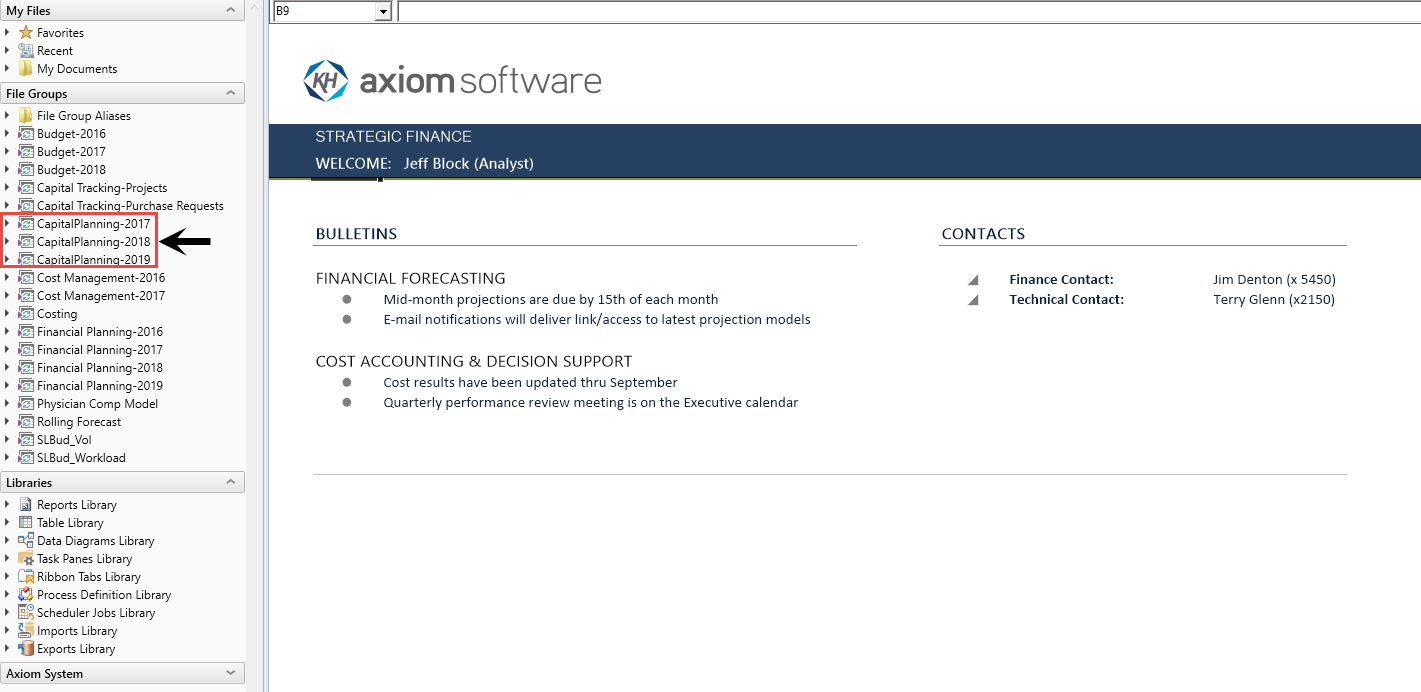Screen dimensions: 1421x692
Task: Open Capital Tracking-Purchase Requests group
Action: pyautogui.click(x=130, y=206)
